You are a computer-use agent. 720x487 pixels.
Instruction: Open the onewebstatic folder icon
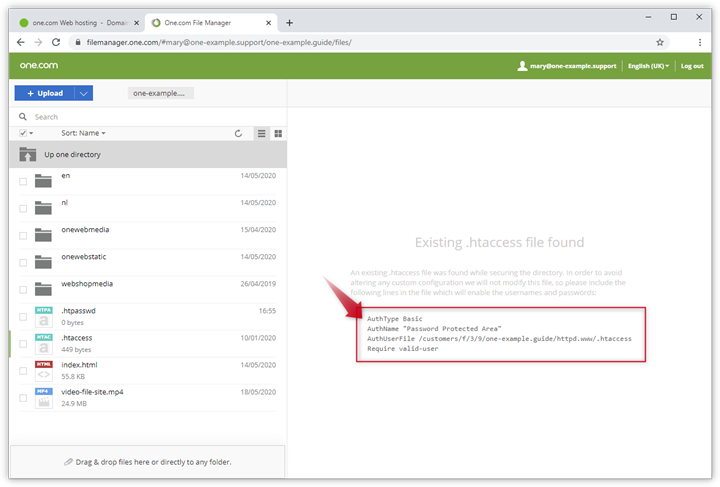pos(43,262)
